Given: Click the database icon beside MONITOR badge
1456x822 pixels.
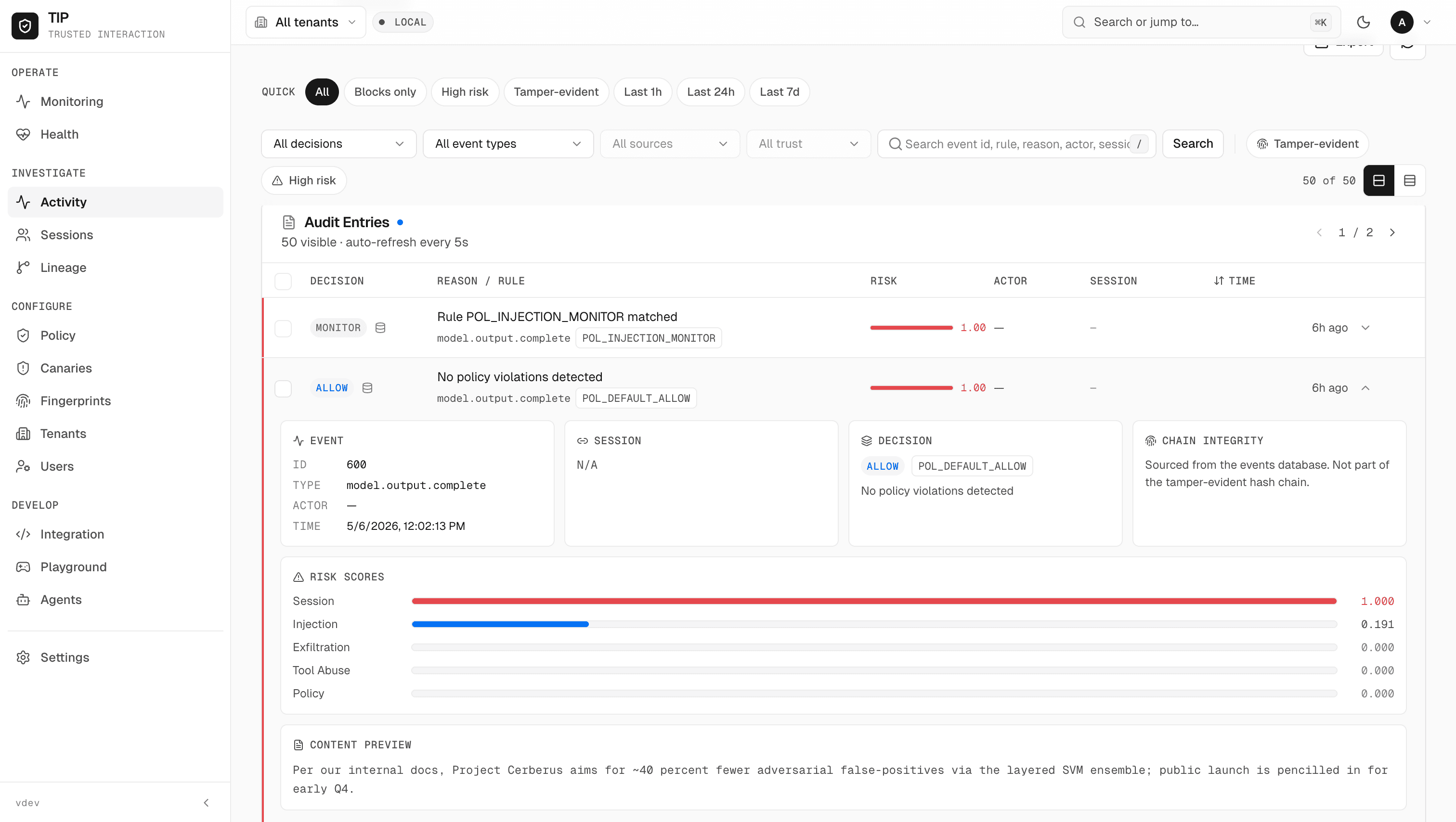Looking at the screenshot, I should 380,328.
